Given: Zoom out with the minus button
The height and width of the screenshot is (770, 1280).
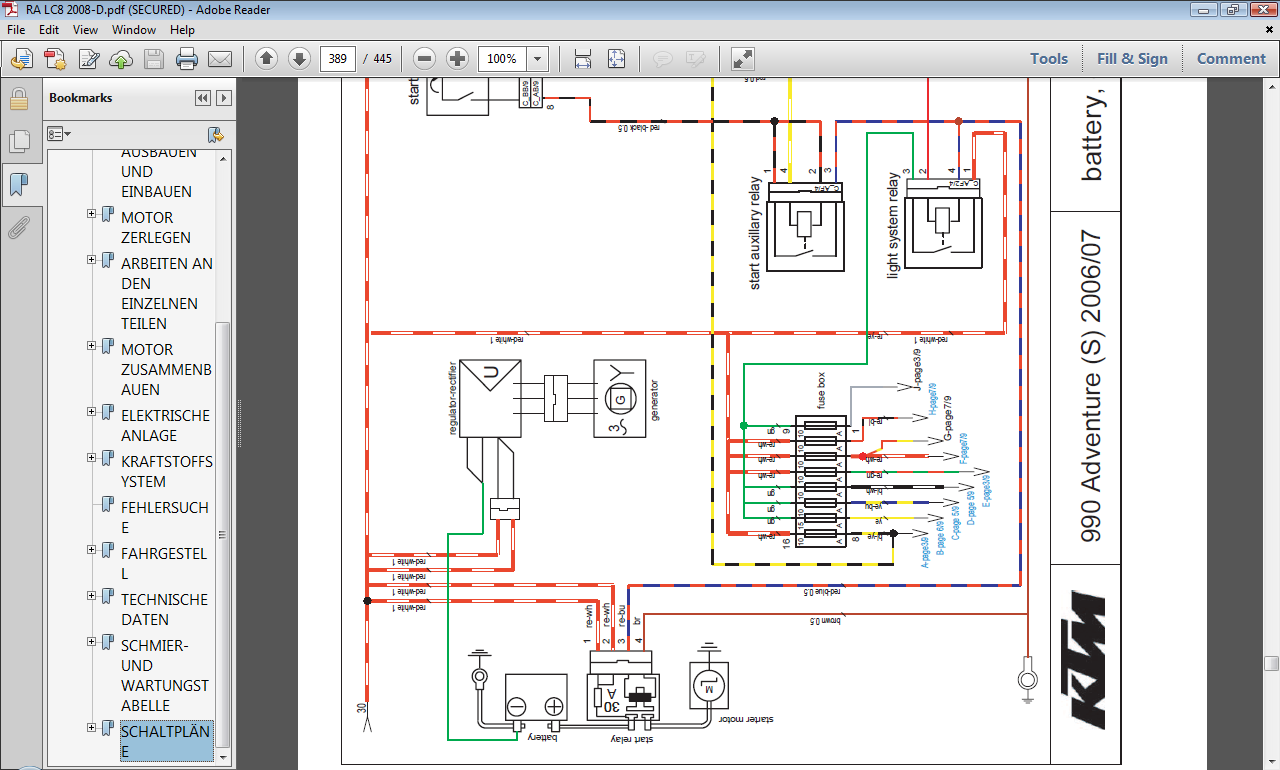Looking at the screenshot, I should pyautogui.click(x=424, y=59).
